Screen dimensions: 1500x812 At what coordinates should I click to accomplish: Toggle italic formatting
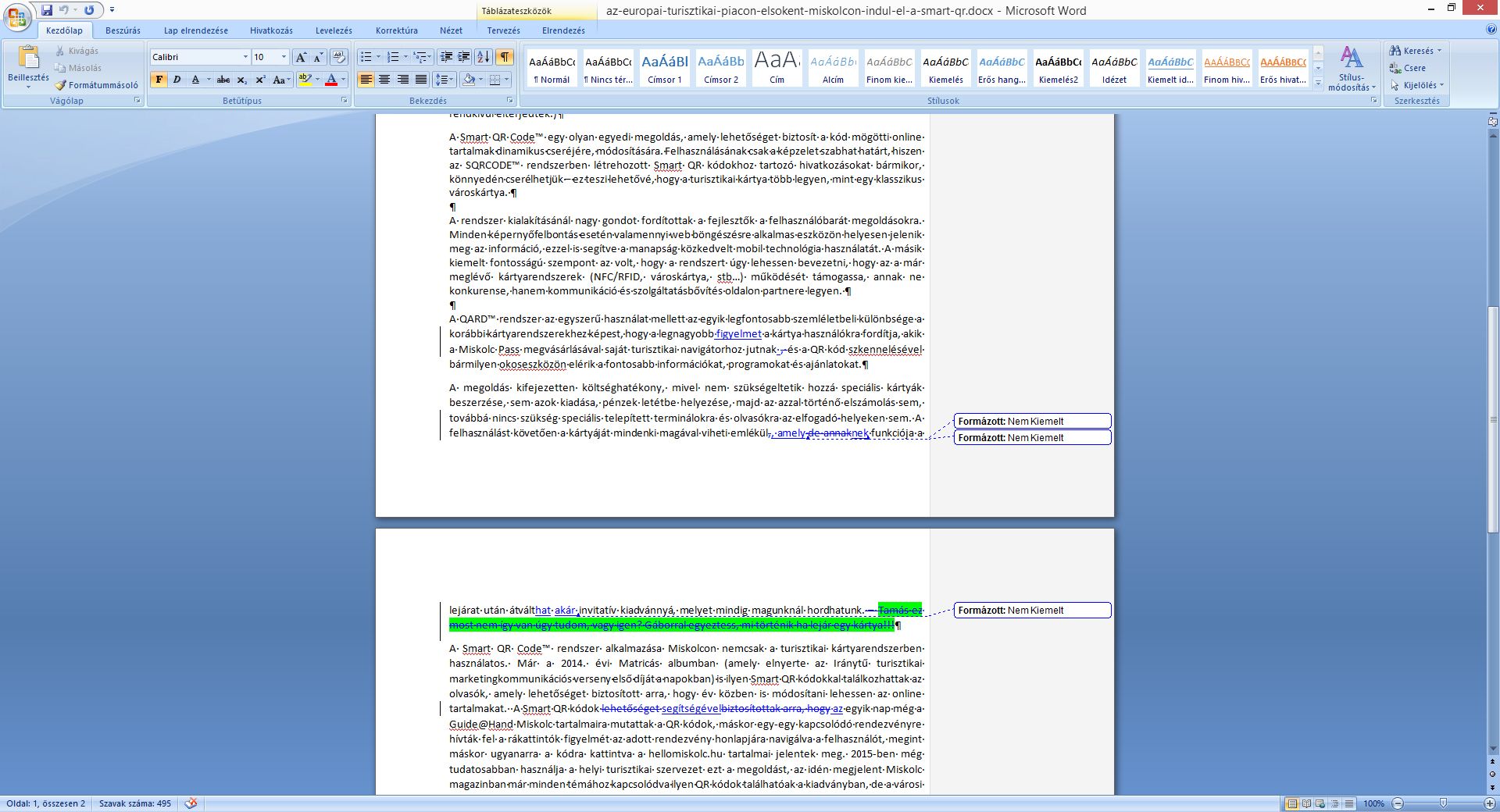pyautogui.click(x=177, y=80)
